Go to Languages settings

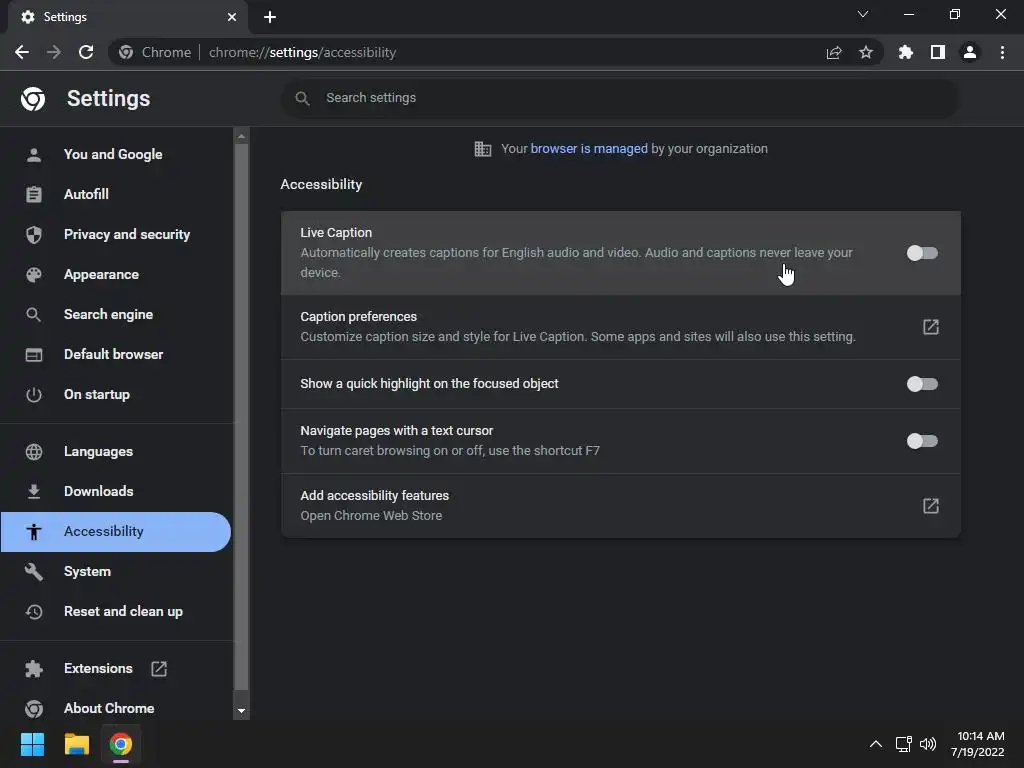coord(116,451)
